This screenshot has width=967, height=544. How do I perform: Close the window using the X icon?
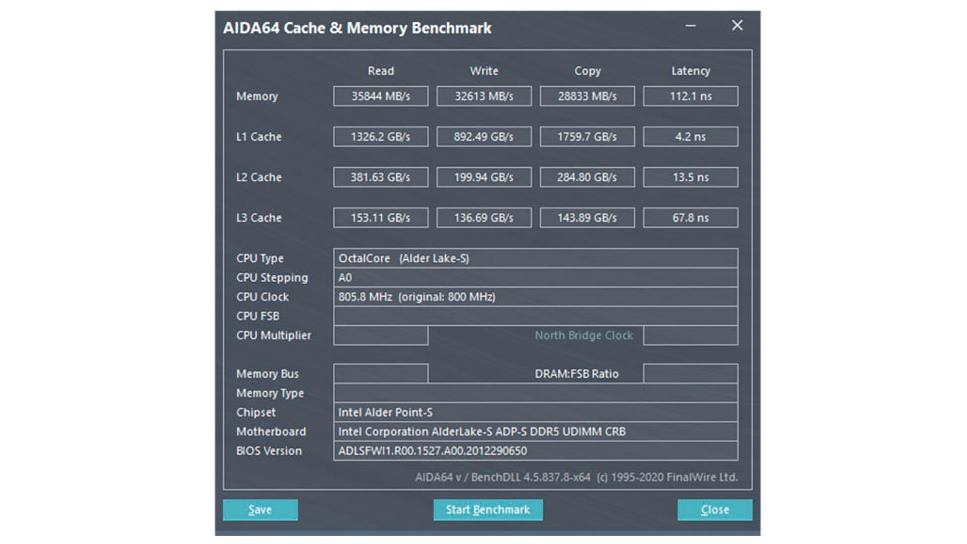(737, 26)
